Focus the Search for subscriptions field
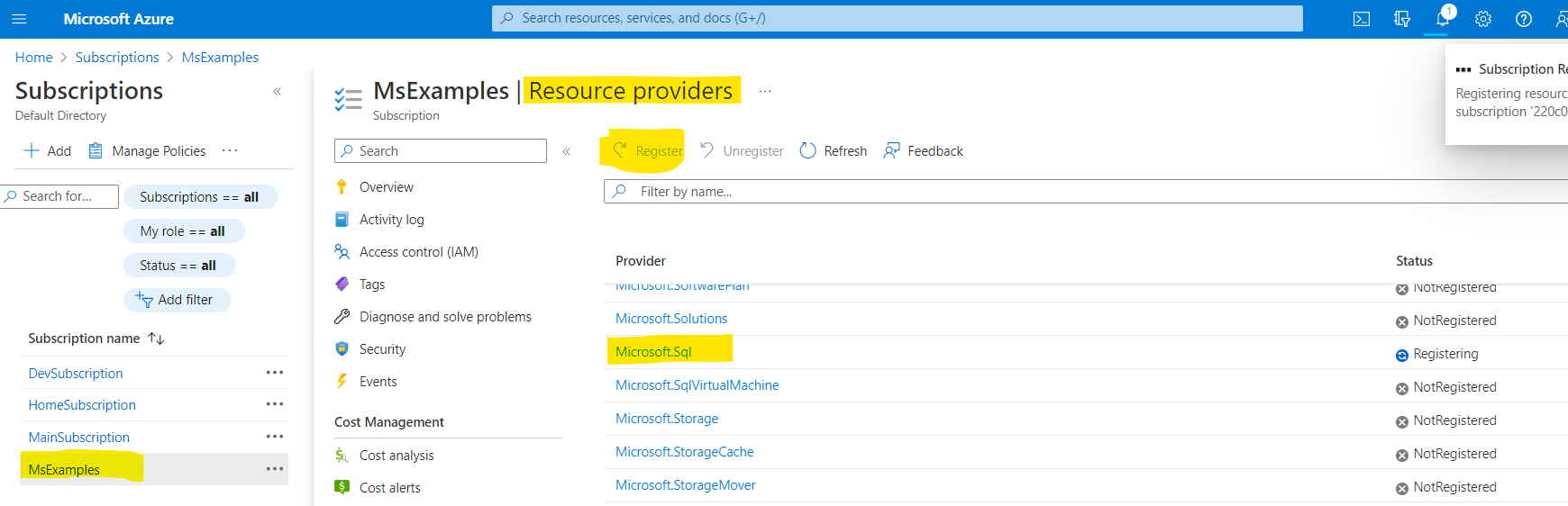This screenshot has height=506, width=1568. 59,196
